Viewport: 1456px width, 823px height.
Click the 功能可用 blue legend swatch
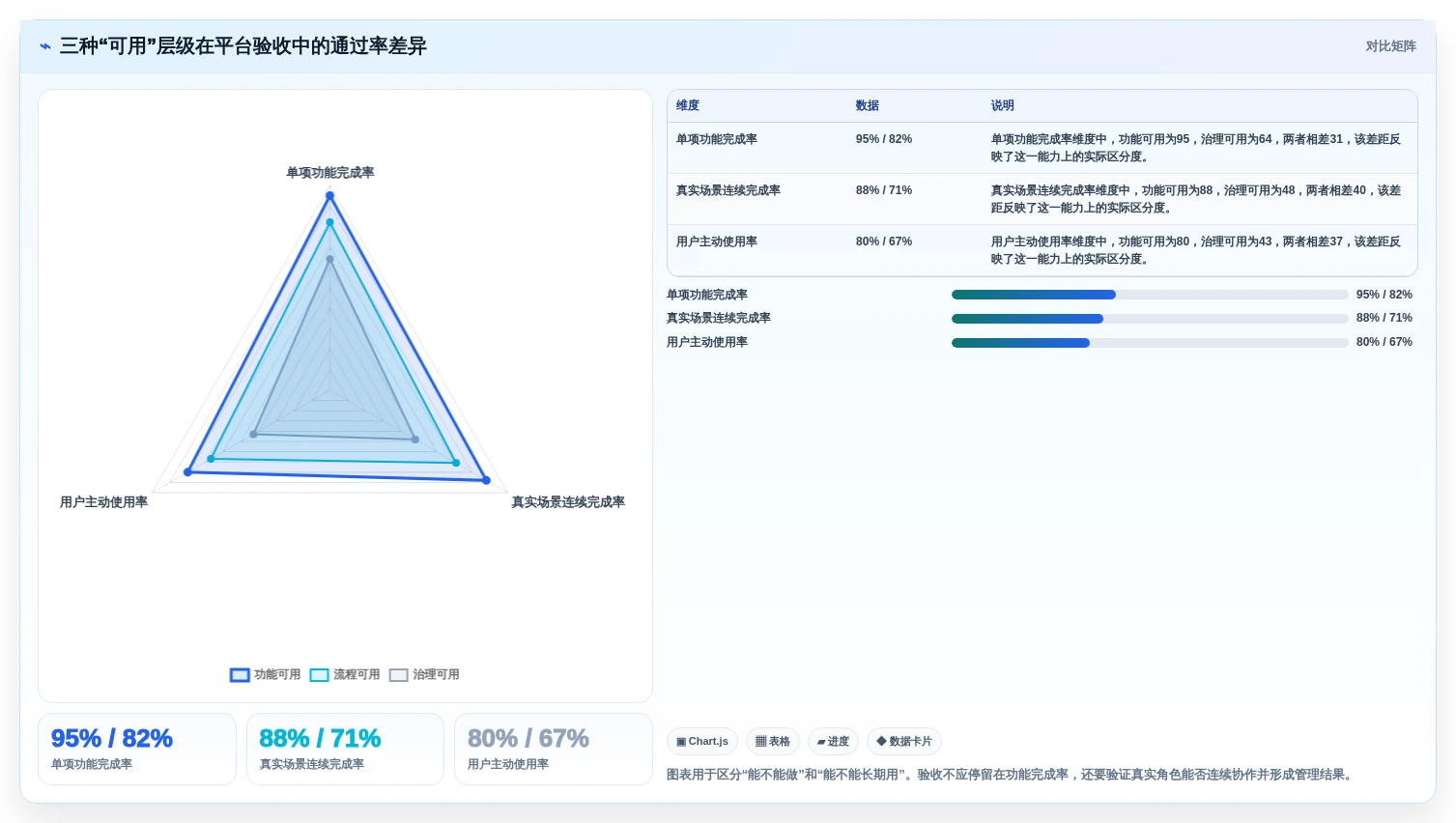coord(240,675)
